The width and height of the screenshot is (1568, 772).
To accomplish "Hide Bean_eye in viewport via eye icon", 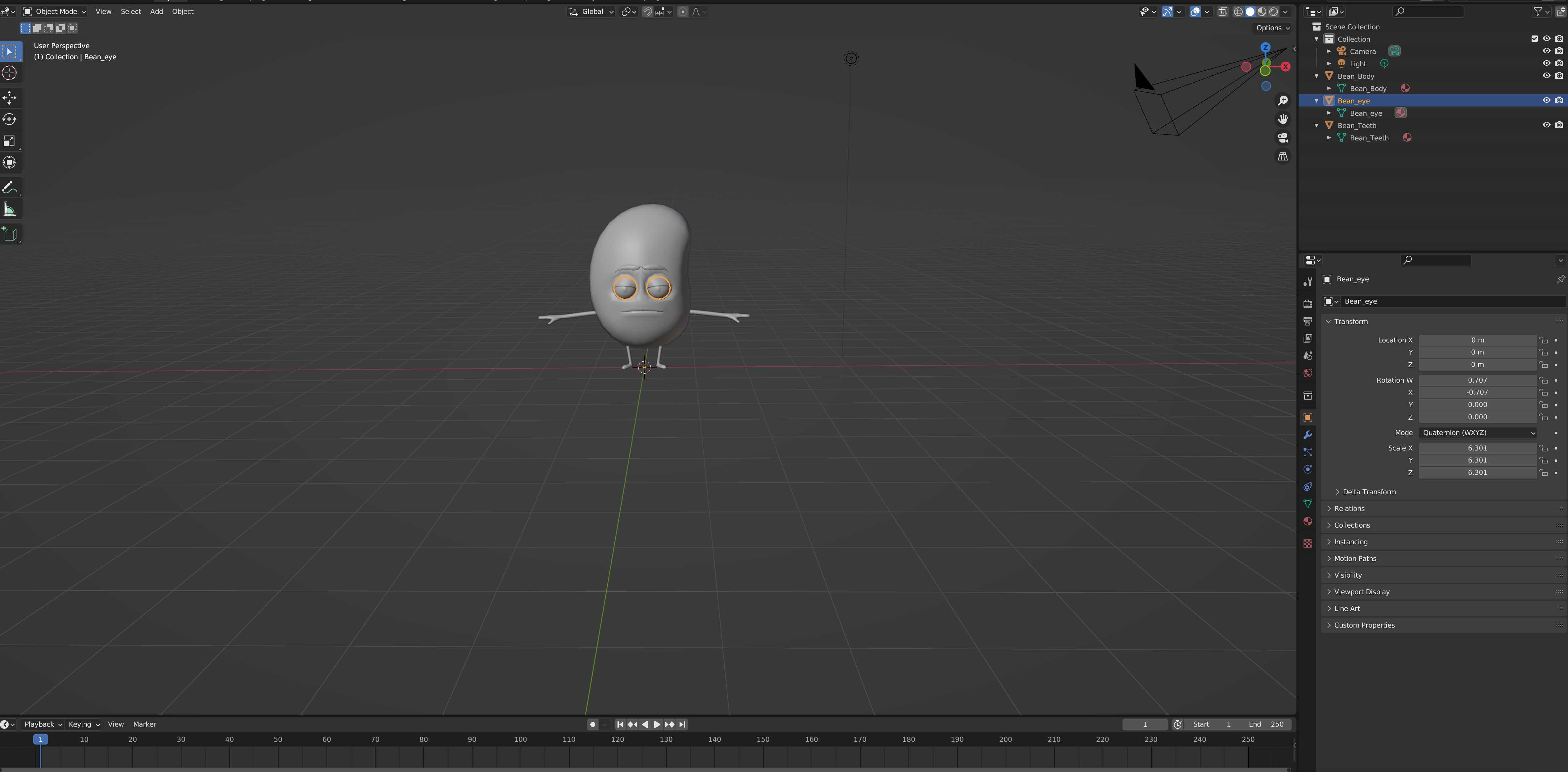I will (x=1546, y=101).
